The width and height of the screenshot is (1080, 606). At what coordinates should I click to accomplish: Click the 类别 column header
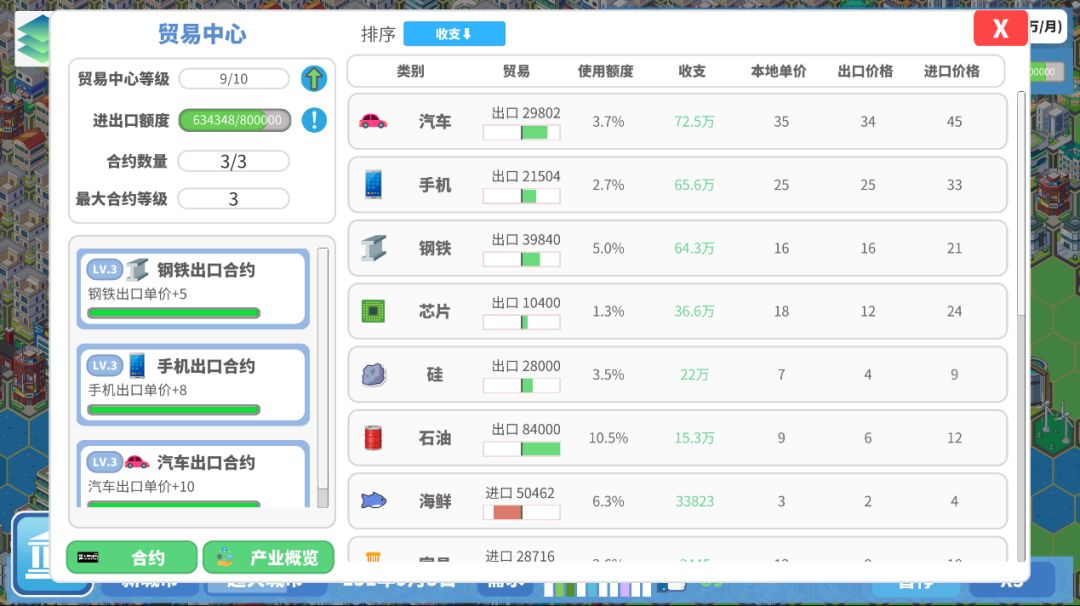coord(411,71)
